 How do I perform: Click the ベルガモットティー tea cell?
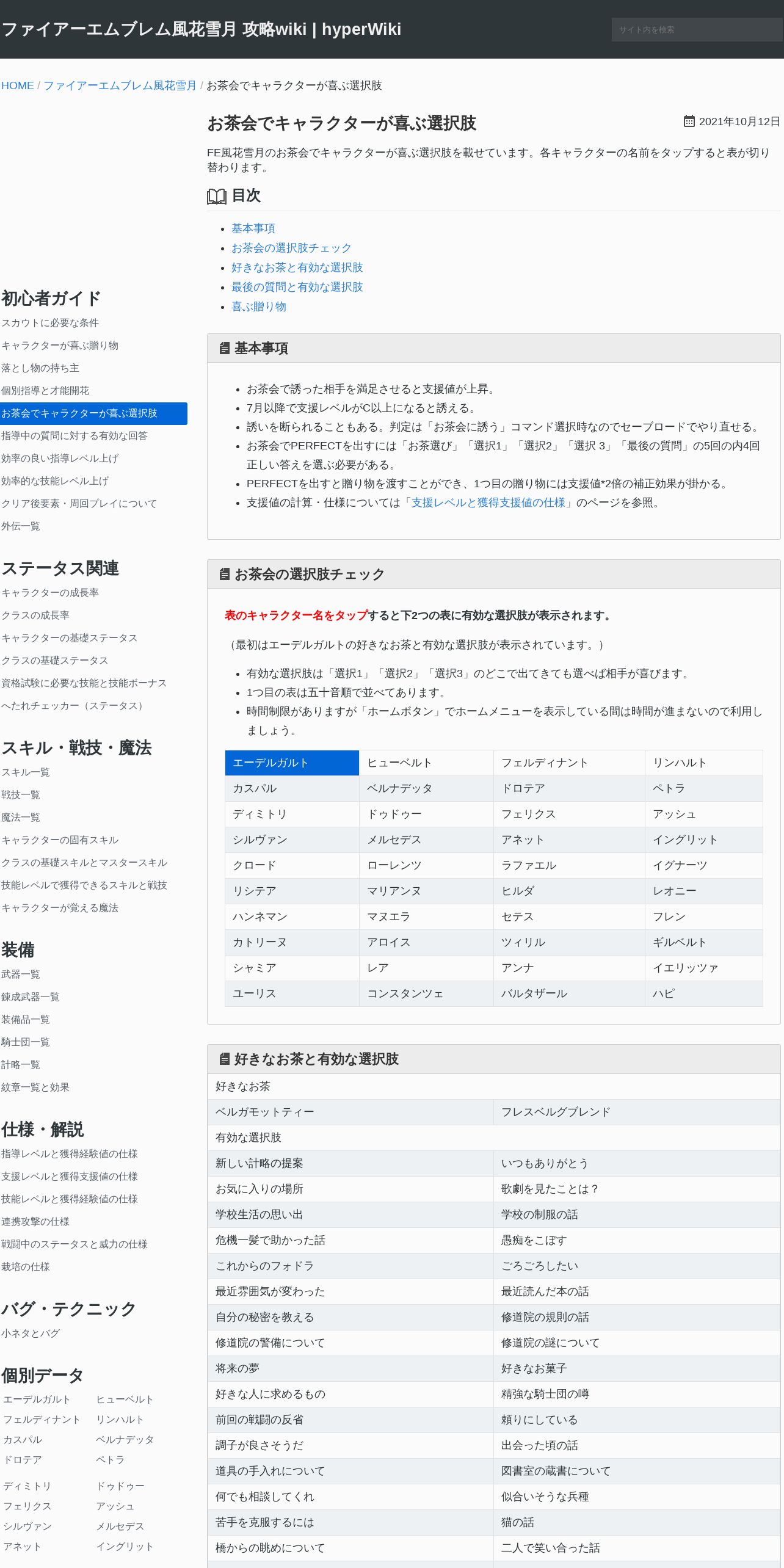pyautogui.click(x=350, y=1112)
